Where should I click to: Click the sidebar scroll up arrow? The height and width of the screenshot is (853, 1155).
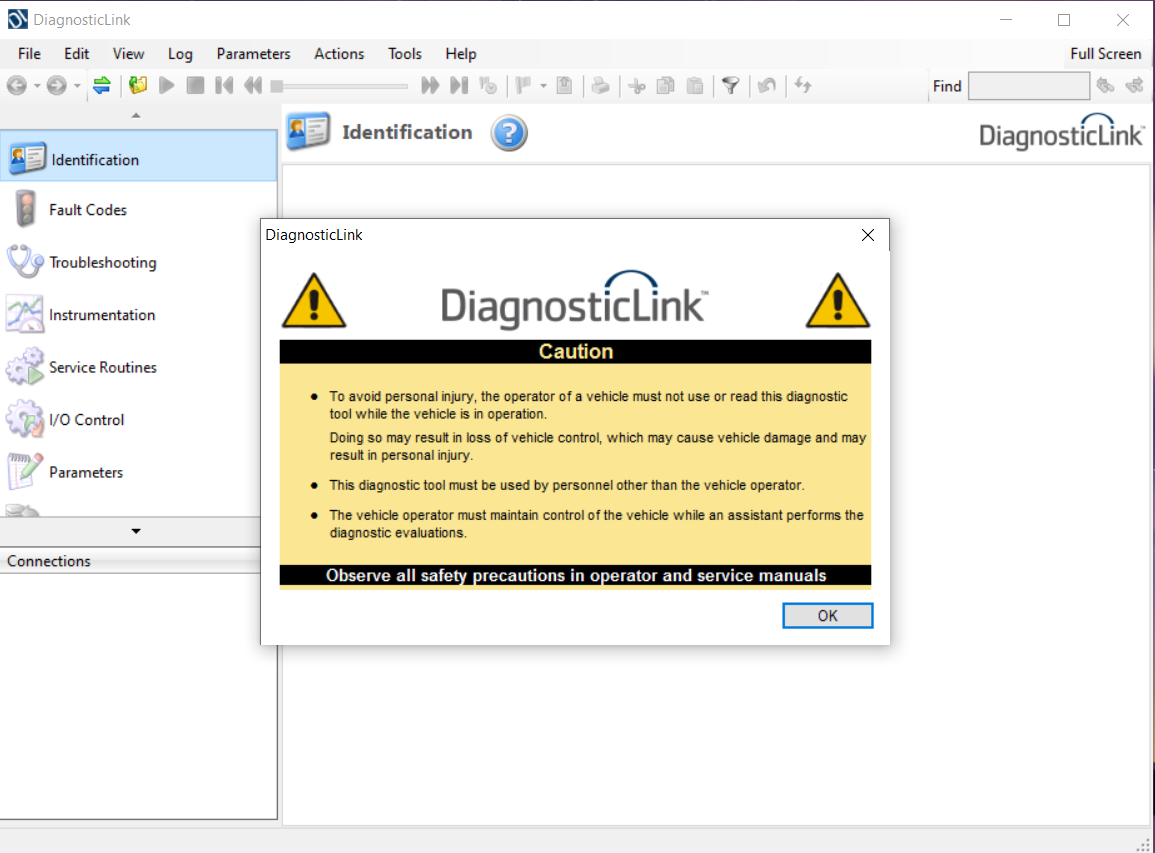coord(136,116)
